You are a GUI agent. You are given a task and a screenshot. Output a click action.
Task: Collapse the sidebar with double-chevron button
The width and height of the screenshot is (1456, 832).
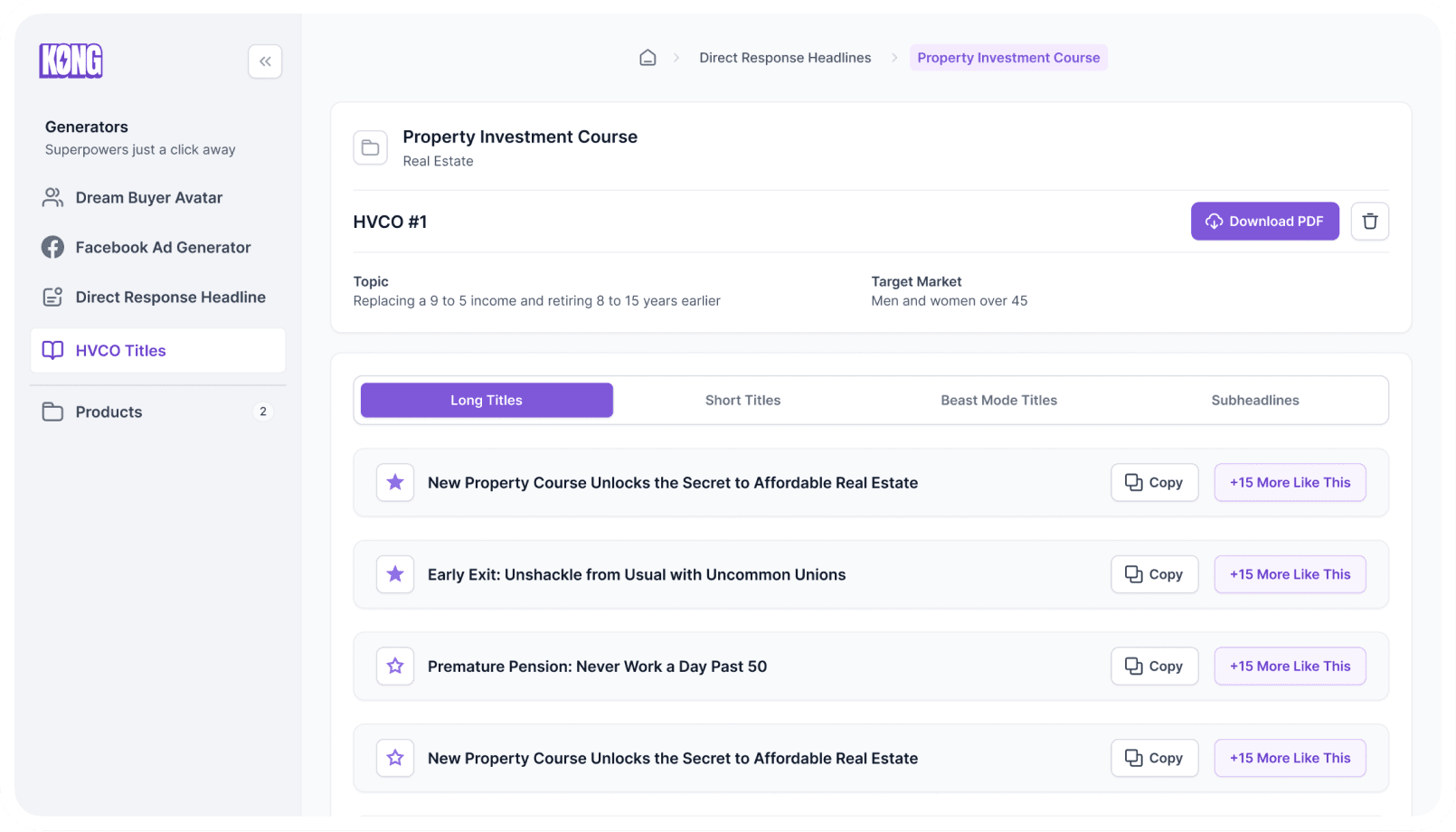(265, 61)
